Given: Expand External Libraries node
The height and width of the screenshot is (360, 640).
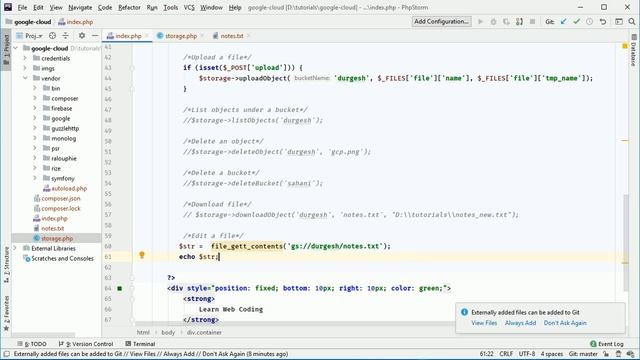Looking at the screenshot, I should pyautogui.click(x=16, y=248).
